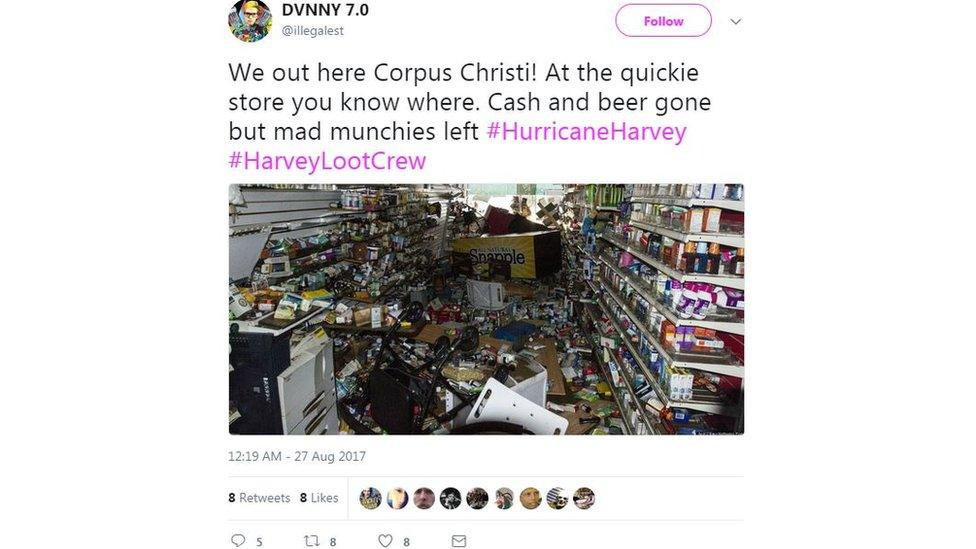View the 8 Retweets list

[x=259, y=497]
